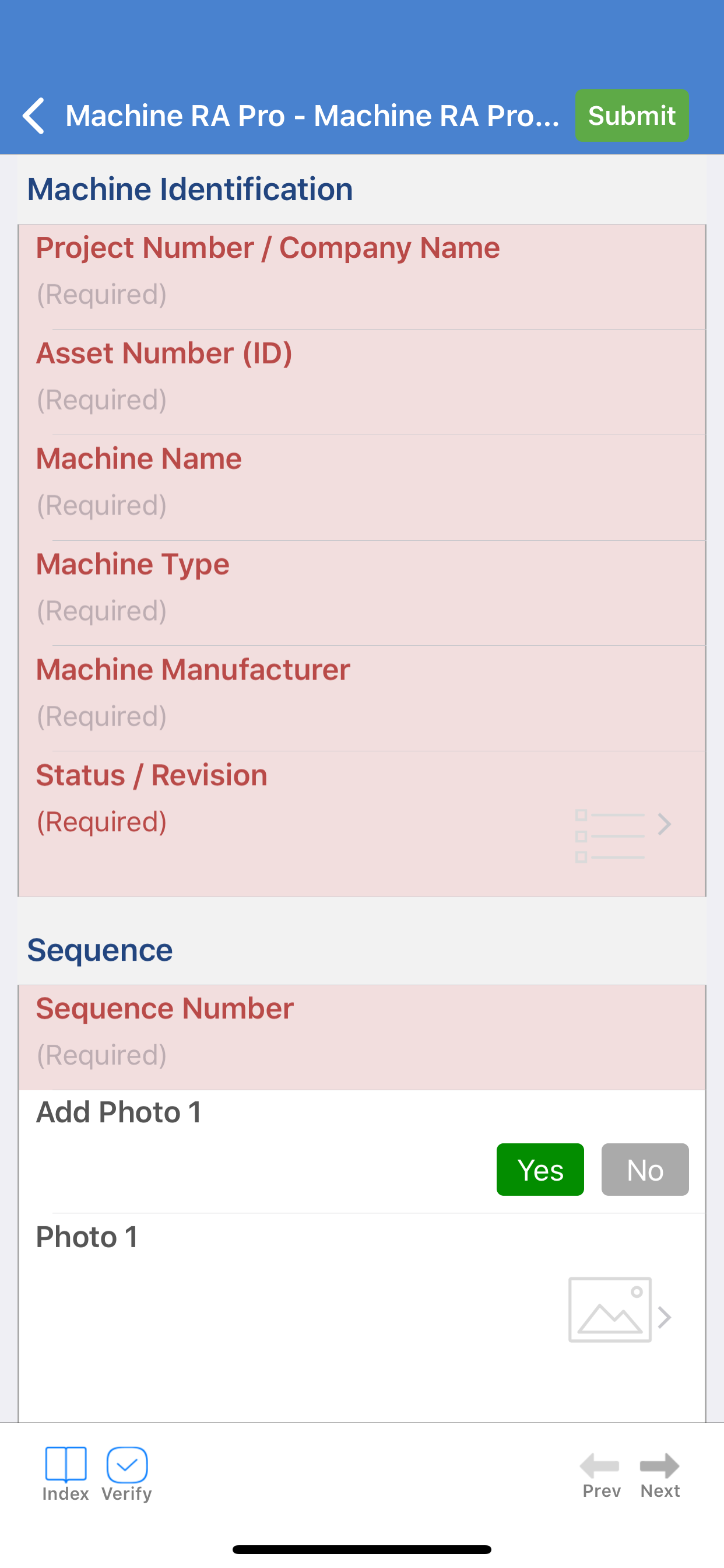Screen dimensions: 724x1568
Task: Expand Status / Revision chevron
Action: click(665, 824)
